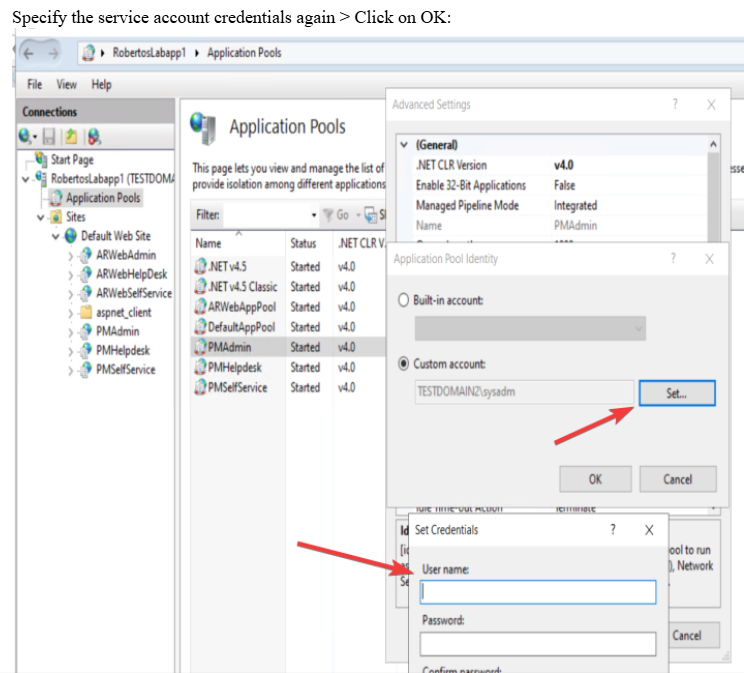Click the Start Page tree icon
Viewport: 744px width, 673px height.
point(41,159)
